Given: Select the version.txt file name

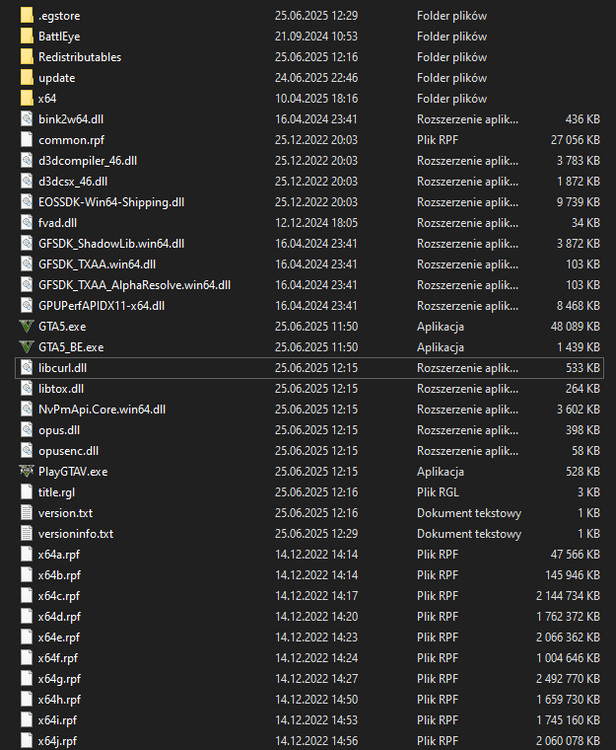Looking at the screenshot, I should click(x=66, y=513).
